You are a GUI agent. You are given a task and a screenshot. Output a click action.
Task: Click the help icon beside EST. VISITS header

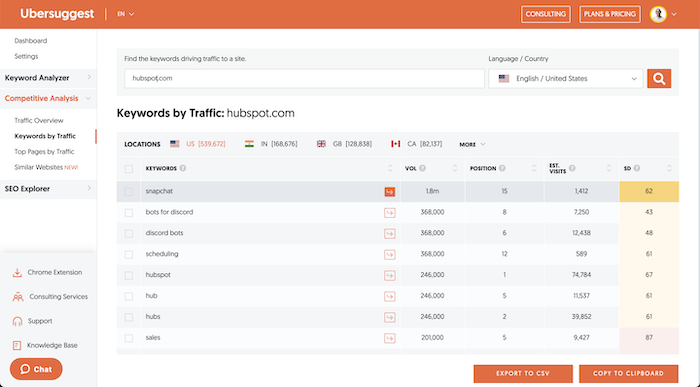tap(572, 168)
